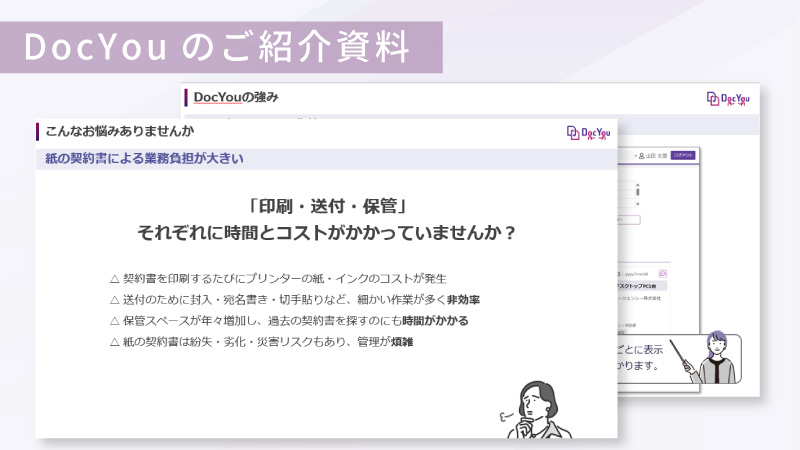Image resolution: width=800 pixels, height=450 pixels.
Task: Click the DocYou logo on front slide
Action: 588,133
